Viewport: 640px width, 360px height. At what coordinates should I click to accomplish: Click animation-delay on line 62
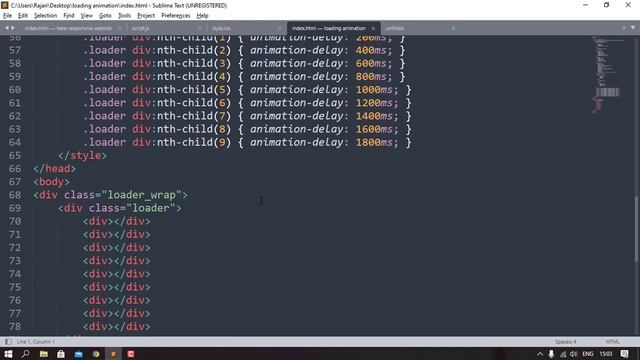[297, 116]
